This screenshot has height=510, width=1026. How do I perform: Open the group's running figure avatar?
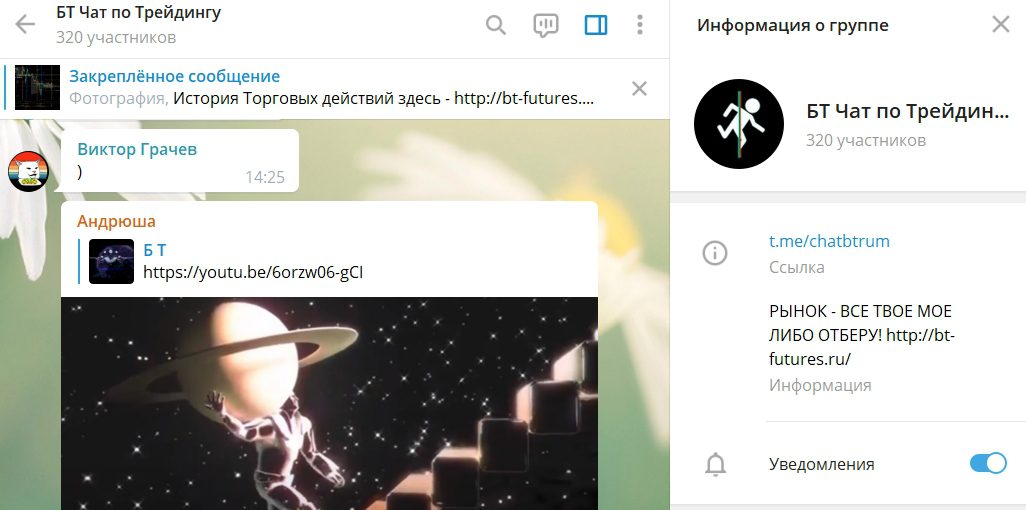[739, 124]
